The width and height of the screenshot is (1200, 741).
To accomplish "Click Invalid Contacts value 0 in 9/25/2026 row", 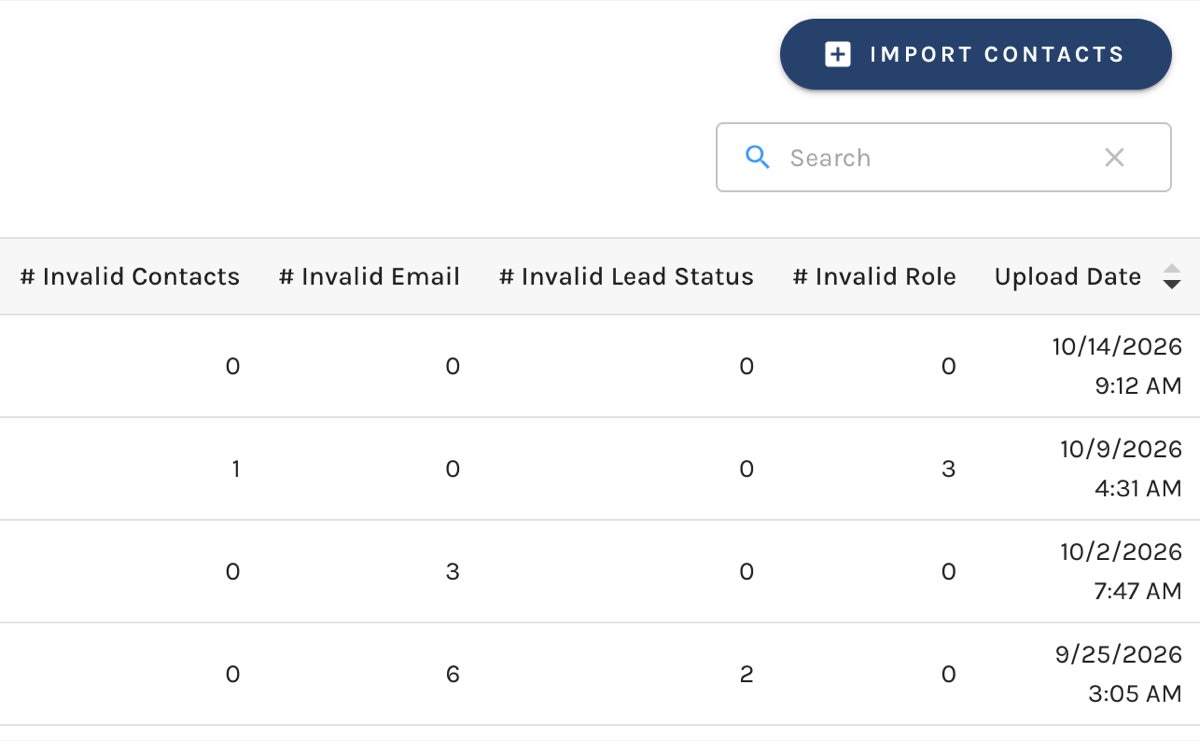I will point(233,675).
